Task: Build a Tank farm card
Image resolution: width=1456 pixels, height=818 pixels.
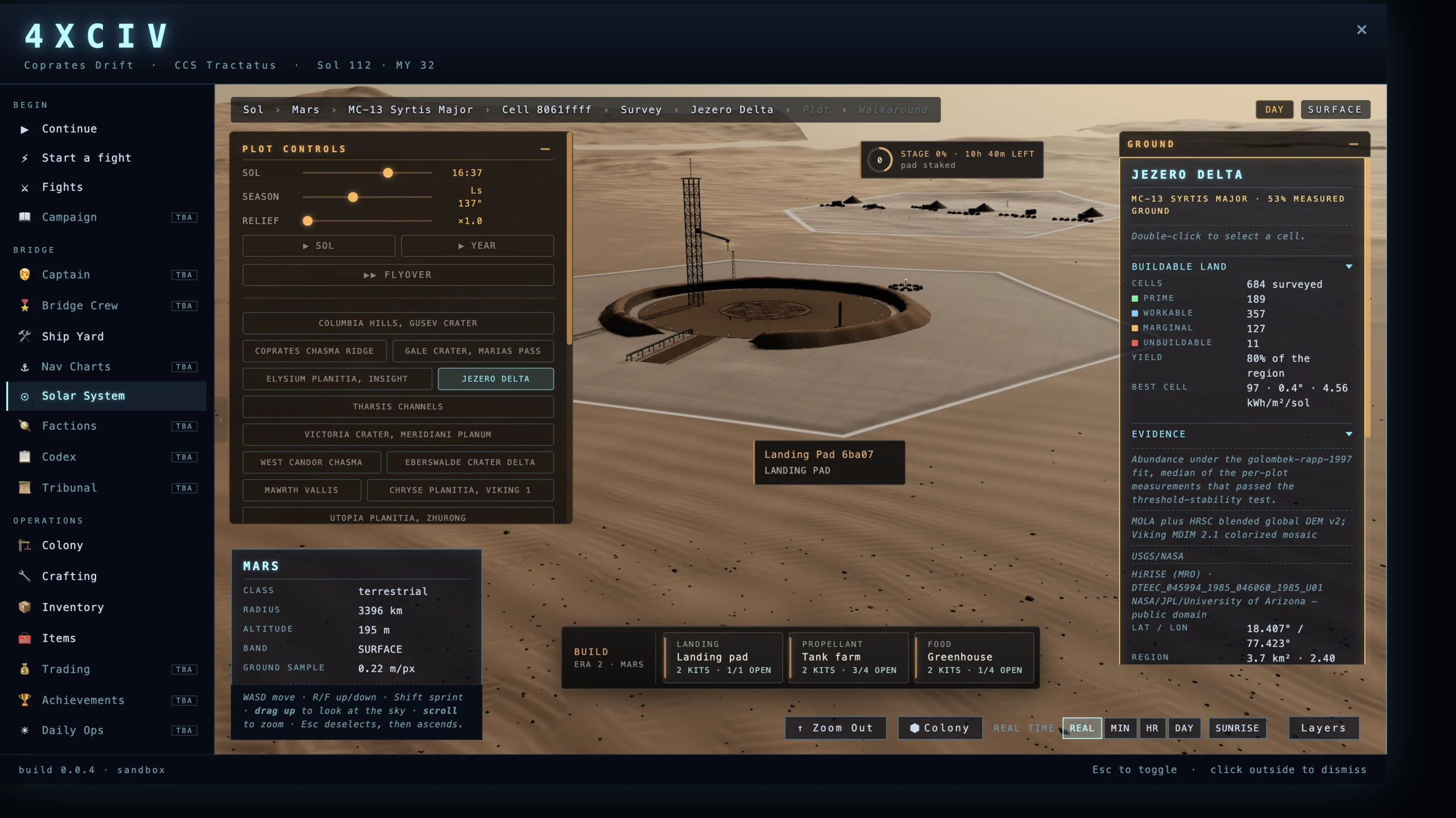Action: [849, 658]
